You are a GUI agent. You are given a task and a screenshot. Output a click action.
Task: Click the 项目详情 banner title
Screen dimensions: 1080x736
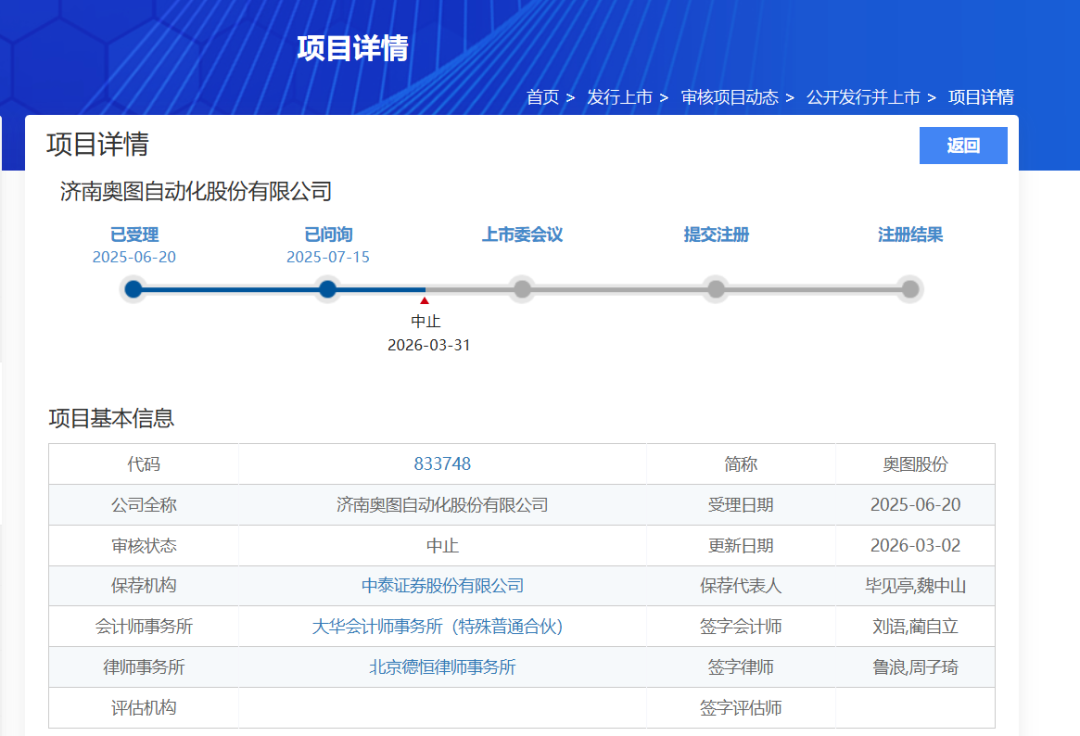[354, 46]
